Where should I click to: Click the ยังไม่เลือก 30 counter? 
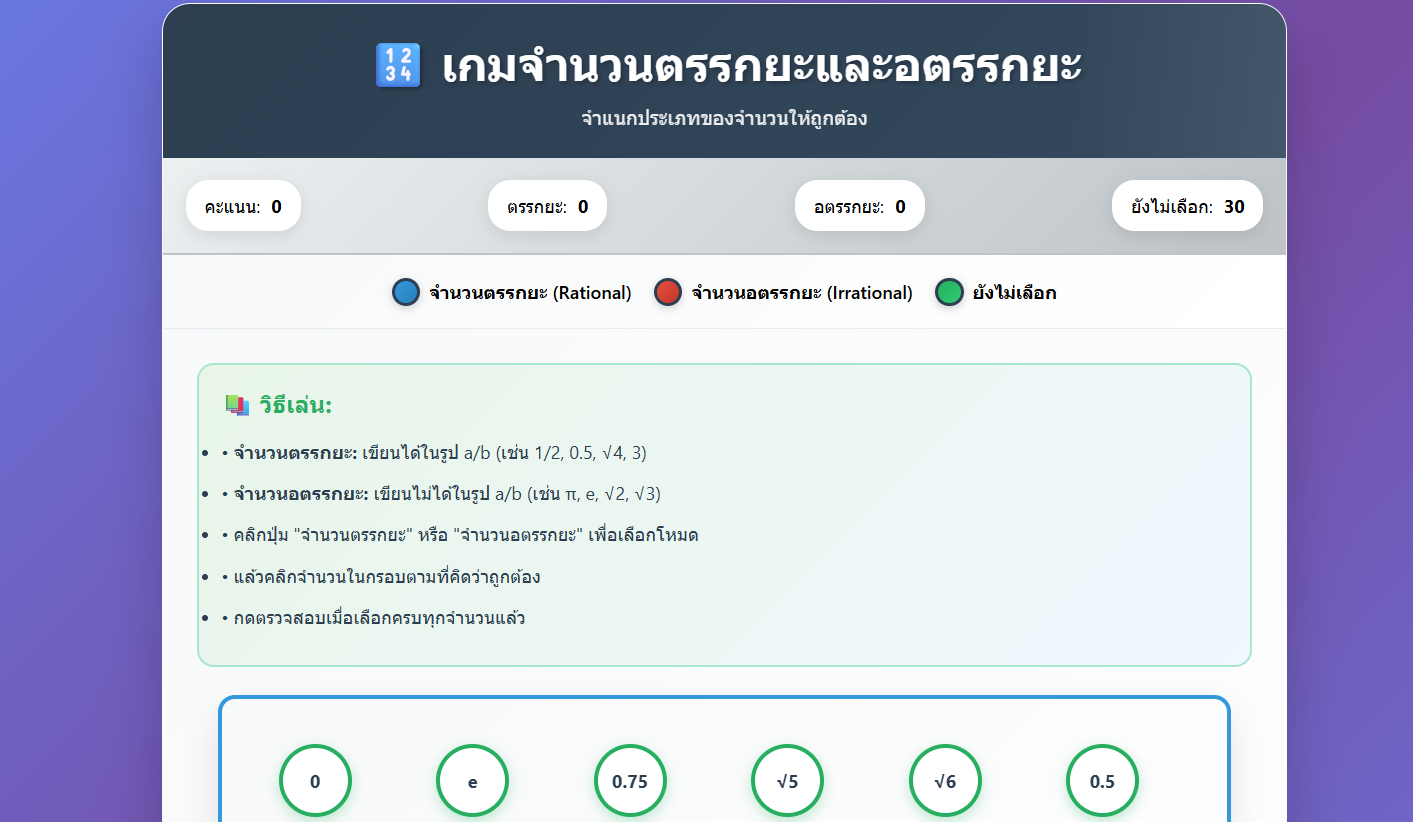[x=1188, y=207]
